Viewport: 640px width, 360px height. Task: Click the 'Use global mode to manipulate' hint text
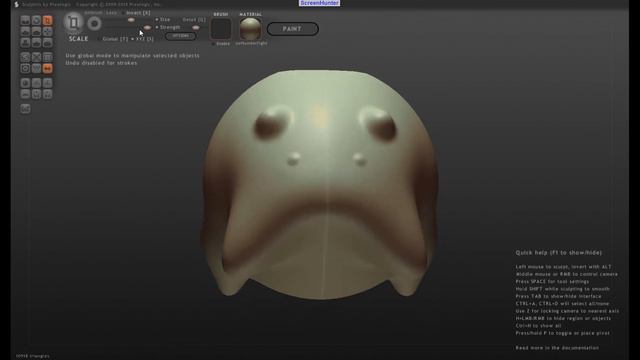pyautogui.click(x=132, y=55)
